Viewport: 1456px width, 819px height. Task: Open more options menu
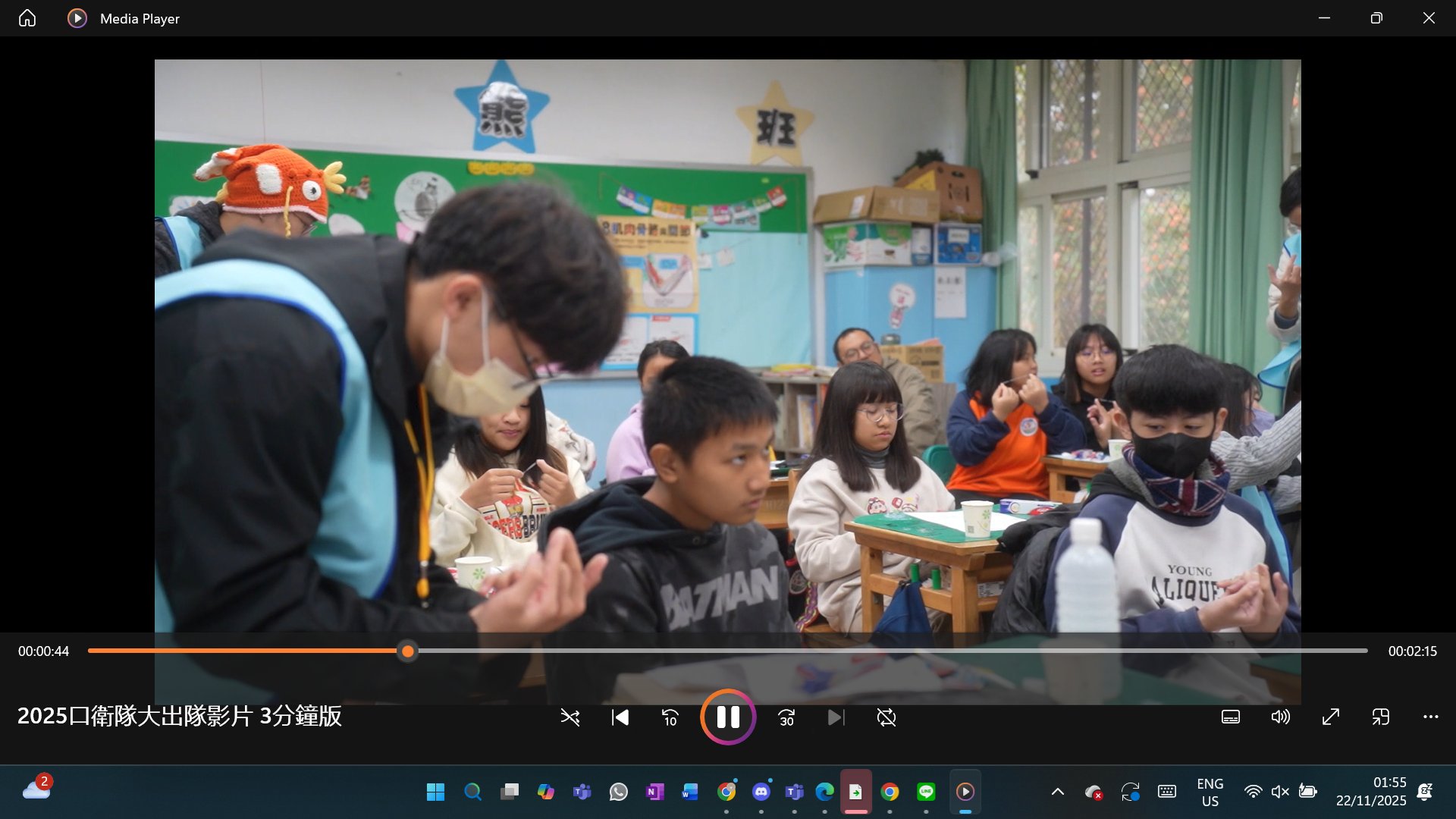tap(1430, 717)
